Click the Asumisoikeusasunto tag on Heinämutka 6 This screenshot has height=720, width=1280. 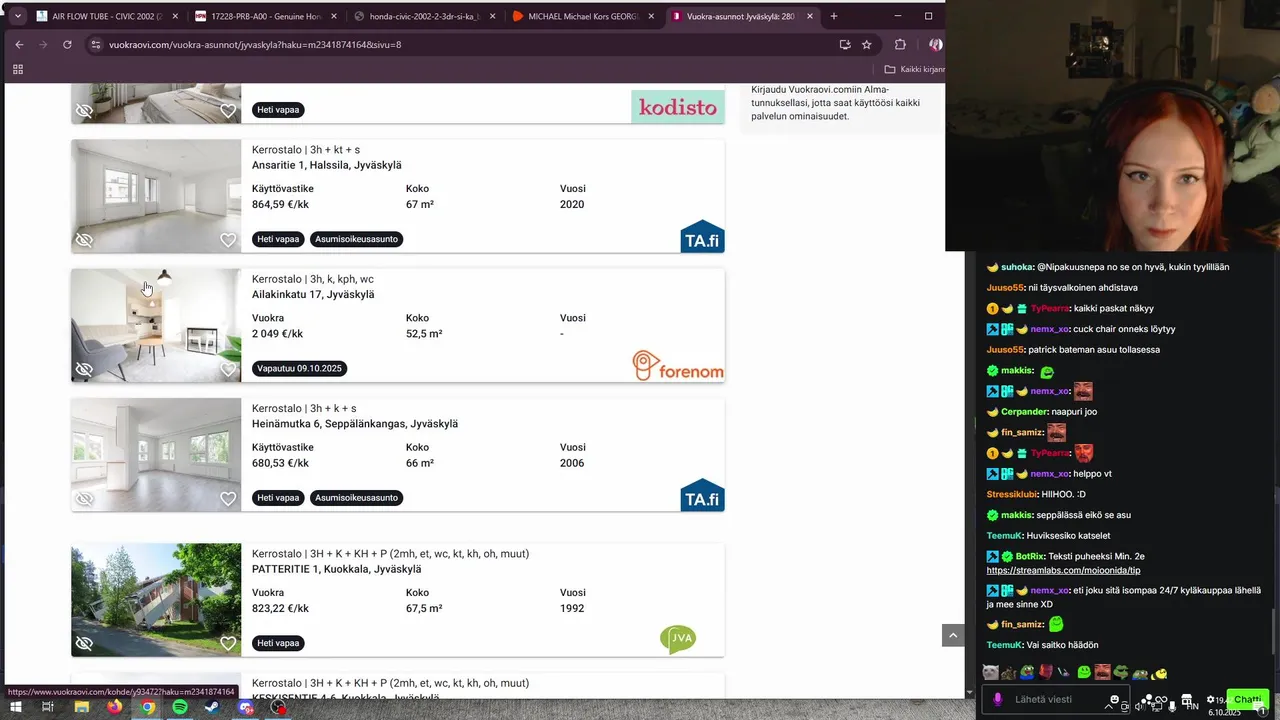pyautogui.click(x=357, y=498)
